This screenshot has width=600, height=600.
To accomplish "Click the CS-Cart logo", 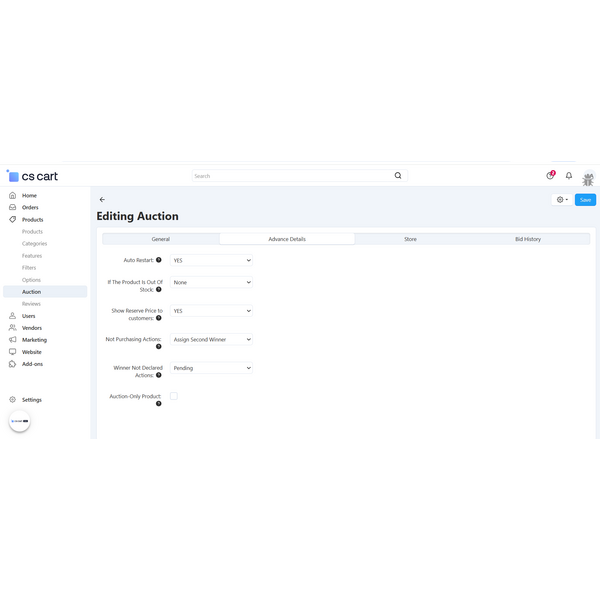I will click(x=32, y=176).
